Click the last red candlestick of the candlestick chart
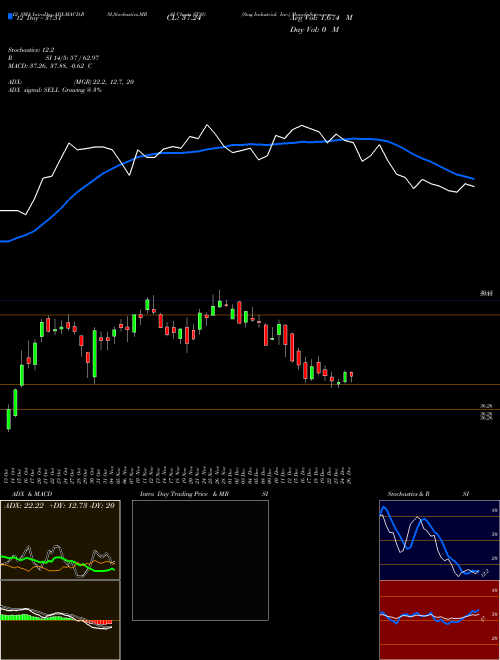Image resolution: width=500 pixels, height=660 pixels. pyautogui.click(x=351, y=375)
